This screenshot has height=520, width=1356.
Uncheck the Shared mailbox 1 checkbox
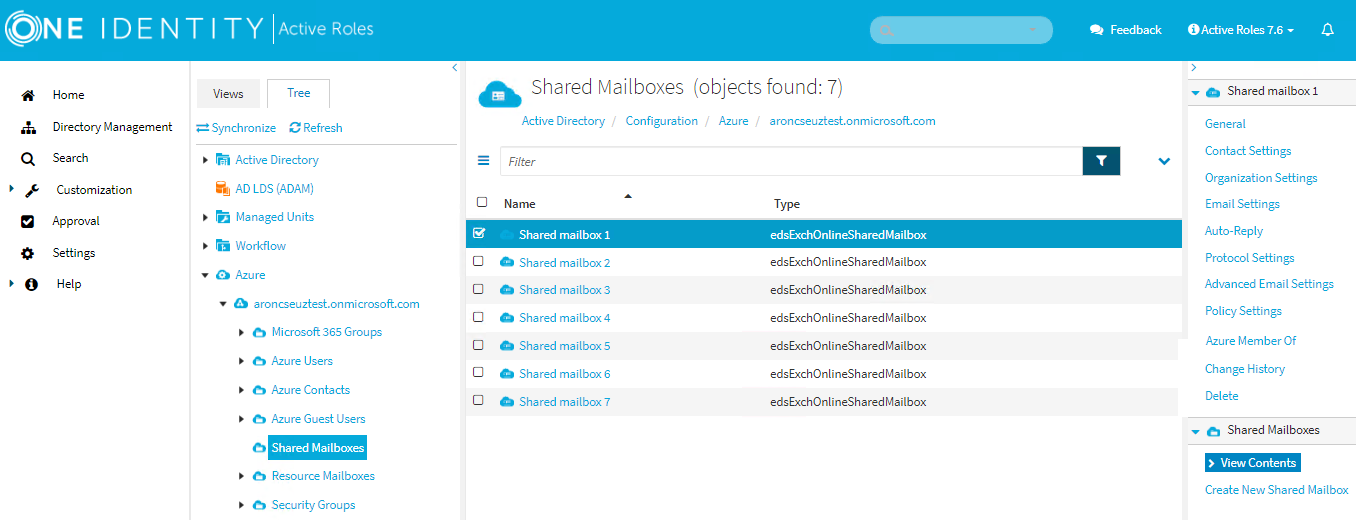pyautogui.click(x=478, y=233)
